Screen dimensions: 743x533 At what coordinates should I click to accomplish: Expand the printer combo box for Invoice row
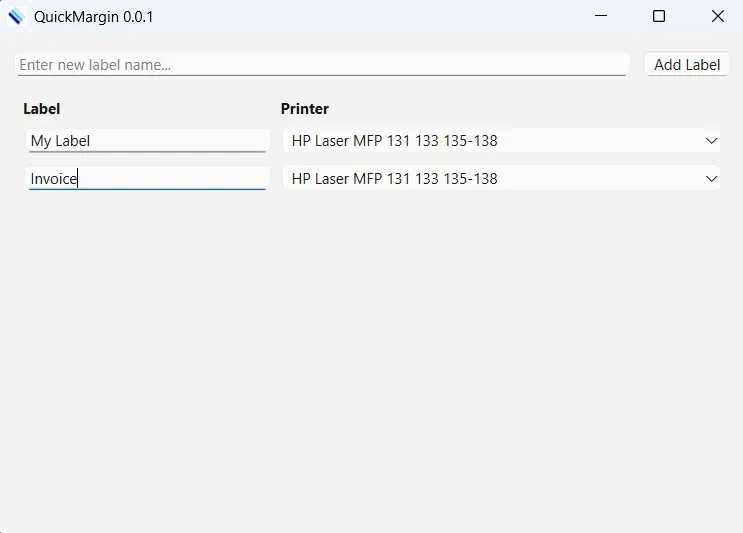[x=501, y=179]
